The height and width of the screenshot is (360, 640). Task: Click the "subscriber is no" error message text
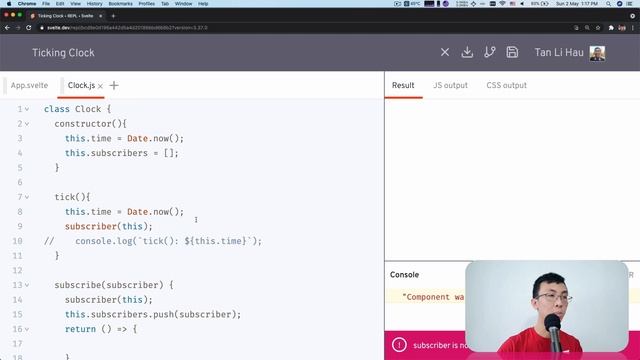coord(440,345)
